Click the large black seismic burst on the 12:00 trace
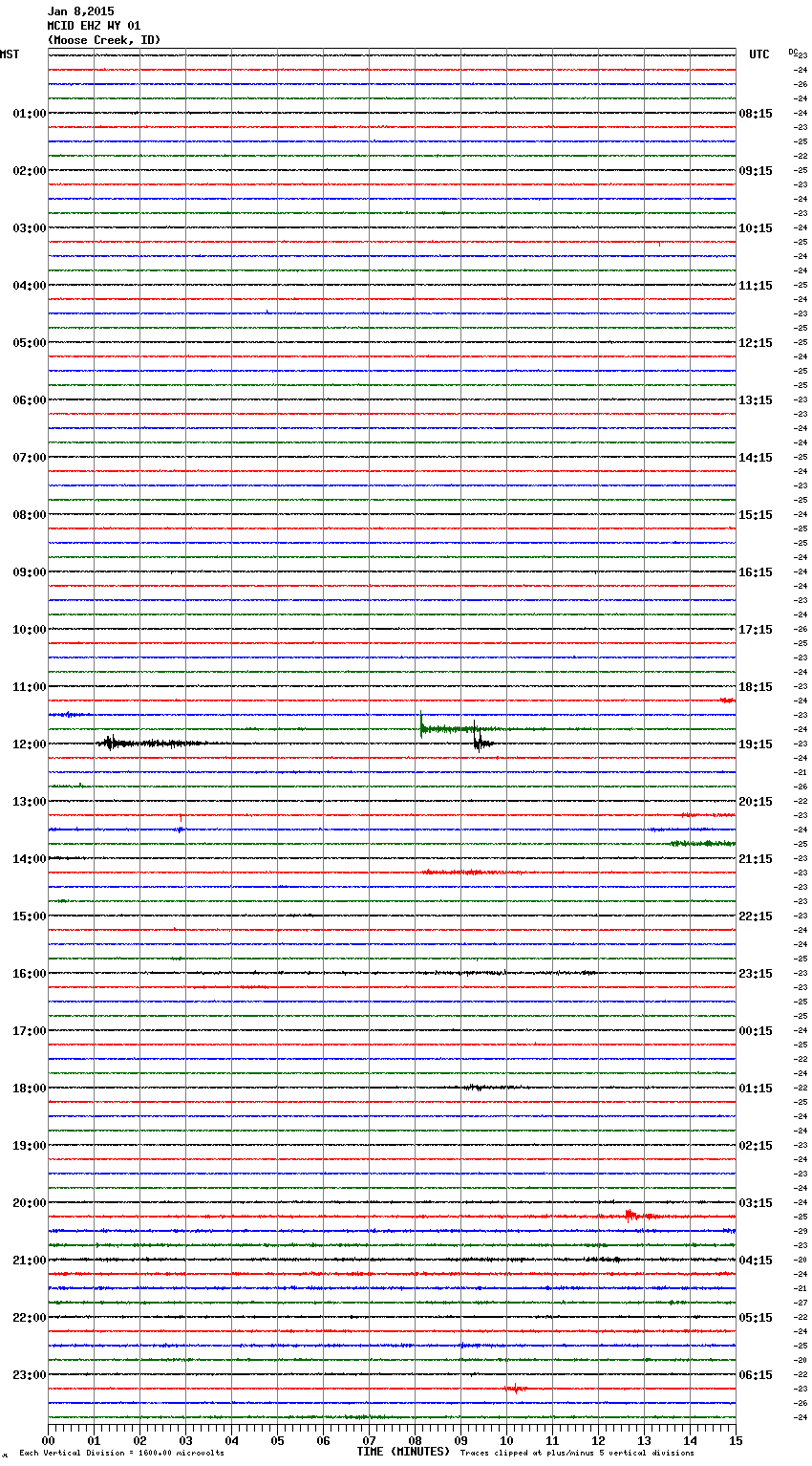Image resolution: width=812 pixels, height=1466 pixels. [x=143, y=743]
